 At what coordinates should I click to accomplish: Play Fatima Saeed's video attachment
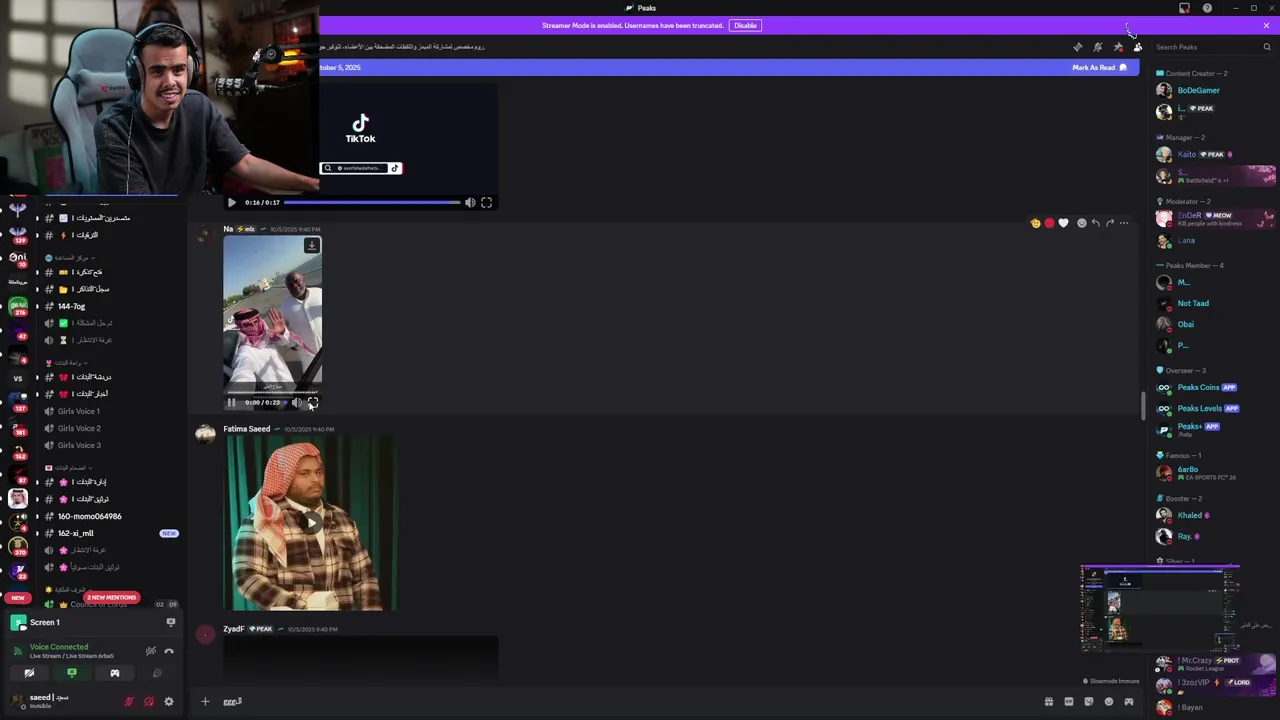(312, 522)
